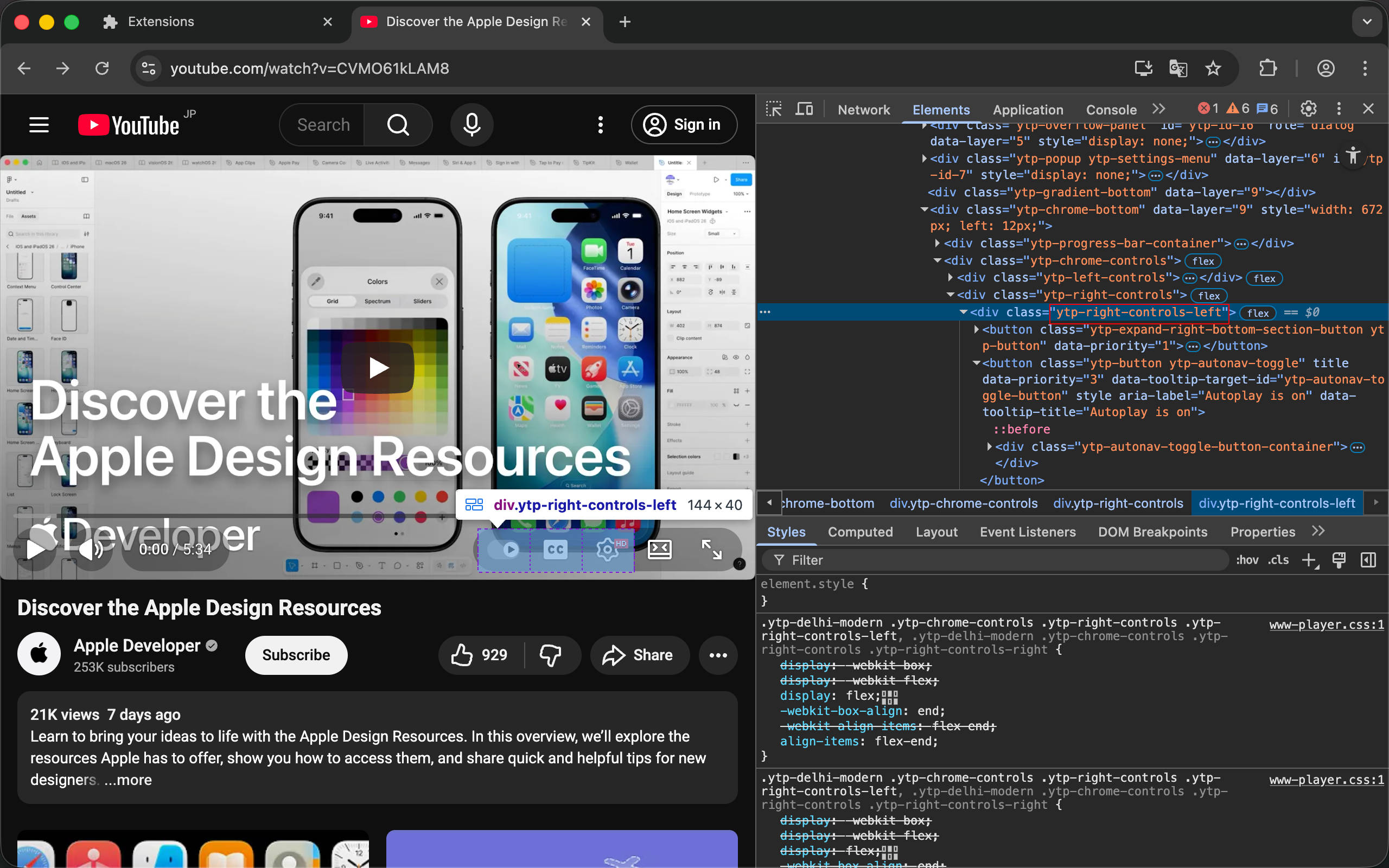Expand the ytp-progress-bar-container div node

[x=937, y=244]
